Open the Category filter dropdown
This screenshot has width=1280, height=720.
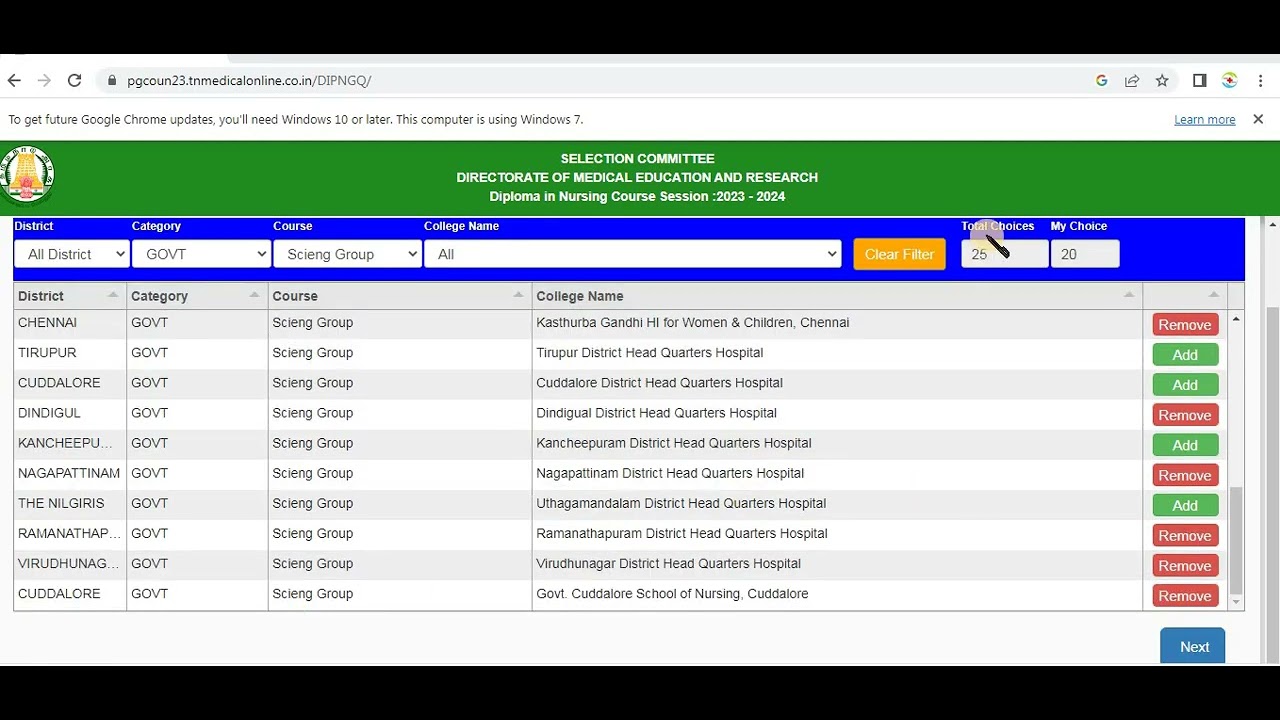pyautogui.click(x=201, y=254)
